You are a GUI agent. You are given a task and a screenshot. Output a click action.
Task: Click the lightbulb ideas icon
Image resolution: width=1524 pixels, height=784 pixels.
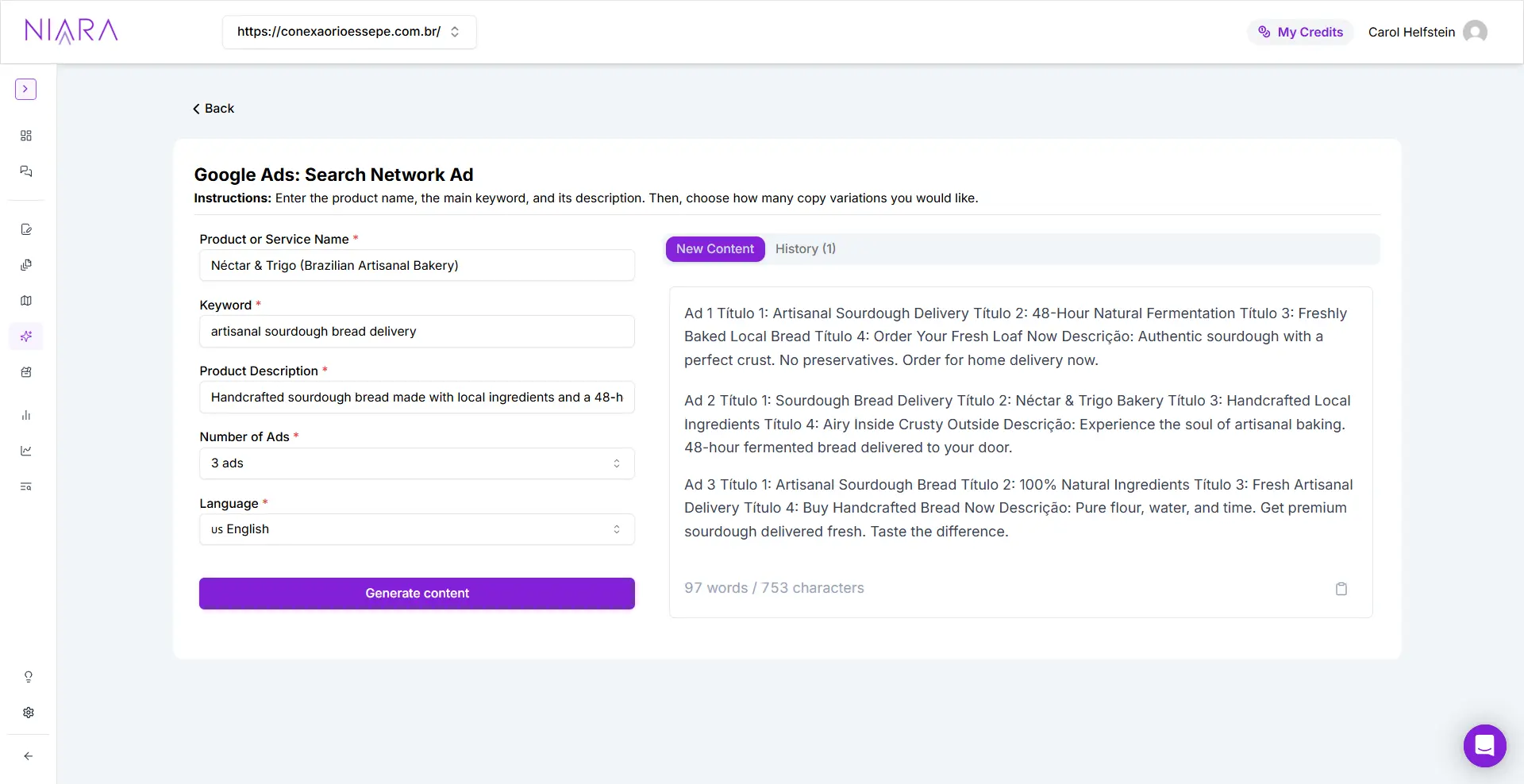pos(29,677)
